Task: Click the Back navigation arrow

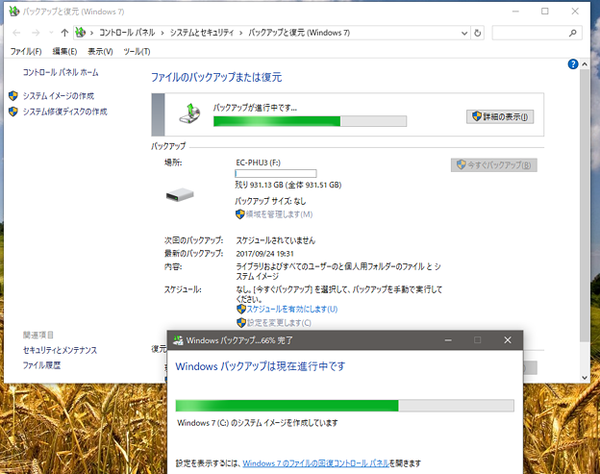Action: [16, 33]
